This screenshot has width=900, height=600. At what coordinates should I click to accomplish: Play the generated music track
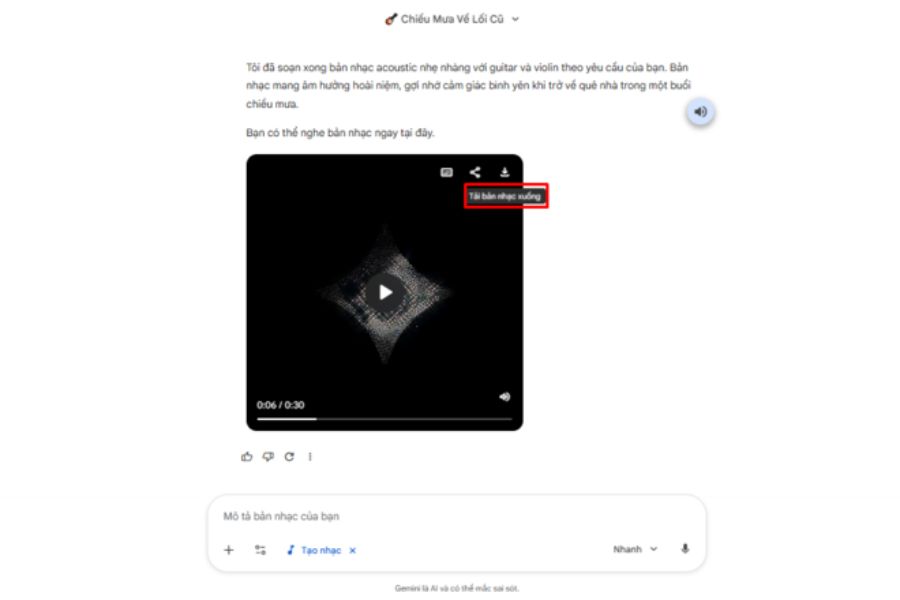[x=385, y=293]
